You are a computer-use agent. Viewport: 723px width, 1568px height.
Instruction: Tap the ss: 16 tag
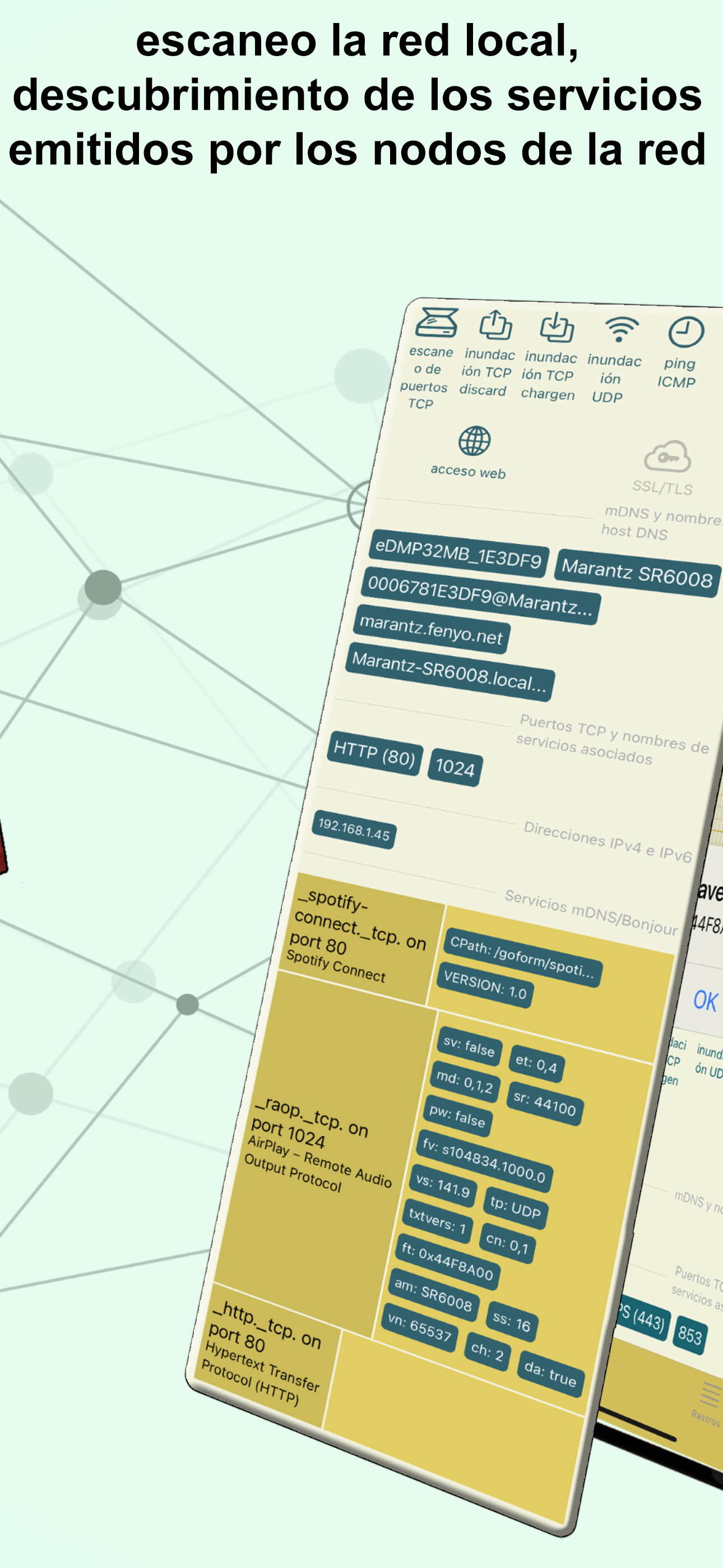[x=511, y=1321]
